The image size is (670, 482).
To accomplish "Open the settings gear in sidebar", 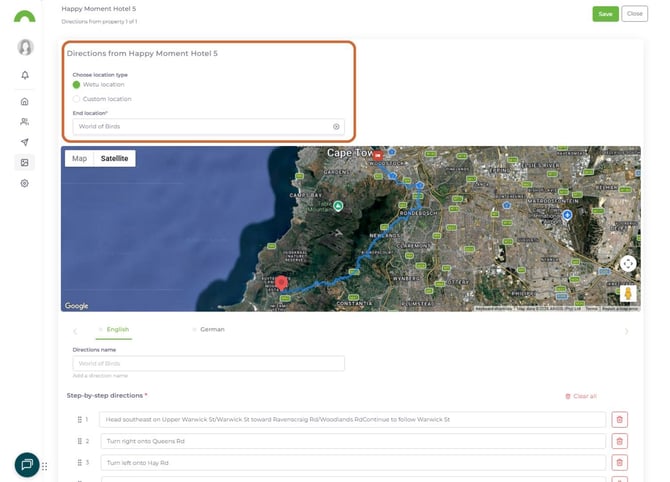I will pos(25,183).
